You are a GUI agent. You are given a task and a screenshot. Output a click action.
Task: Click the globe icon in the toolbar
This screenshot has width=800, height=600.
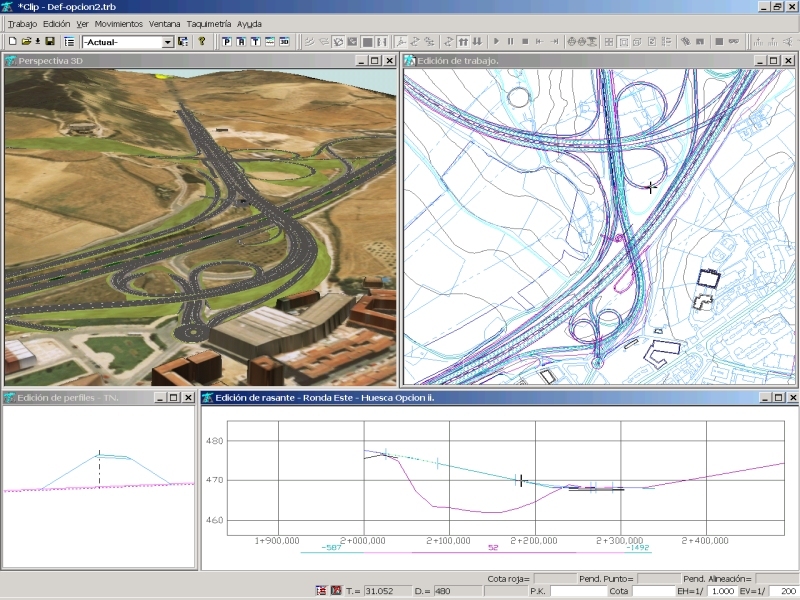tap(570, 41)
